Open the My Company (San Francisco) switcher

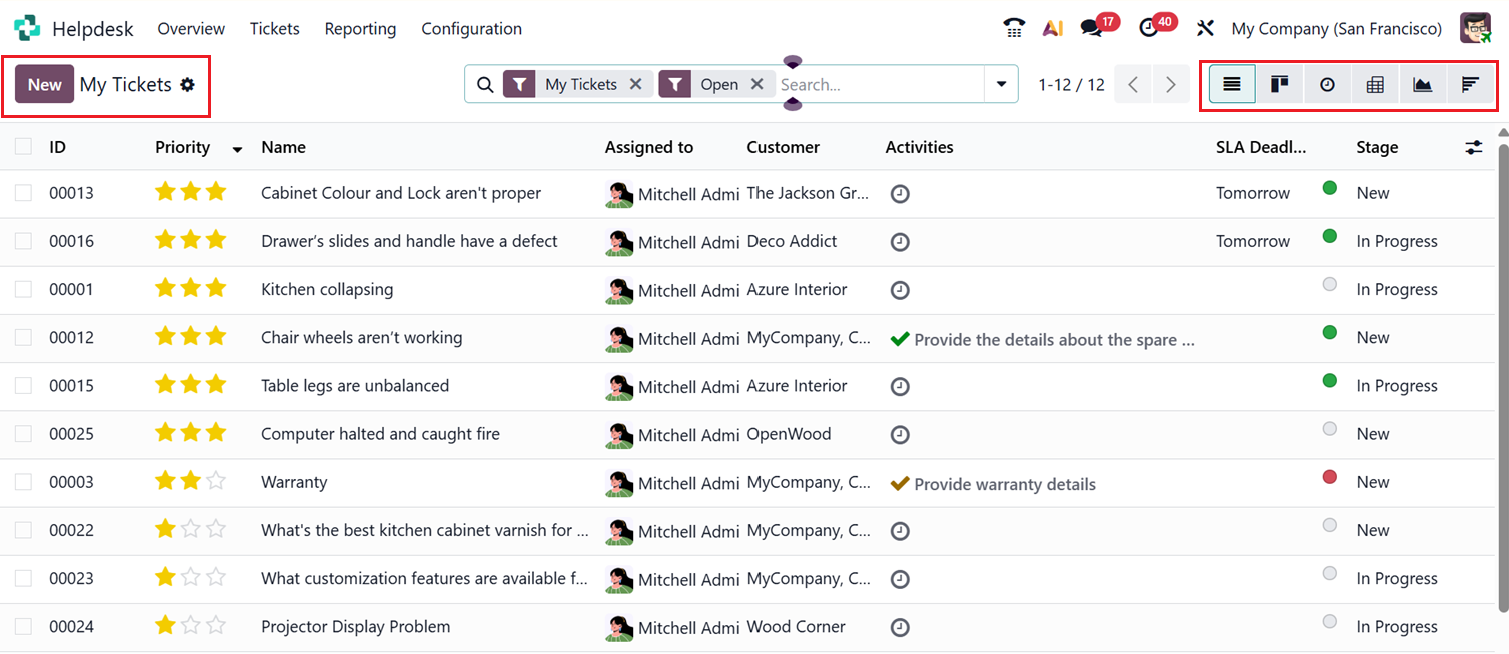click(1336, 29)
